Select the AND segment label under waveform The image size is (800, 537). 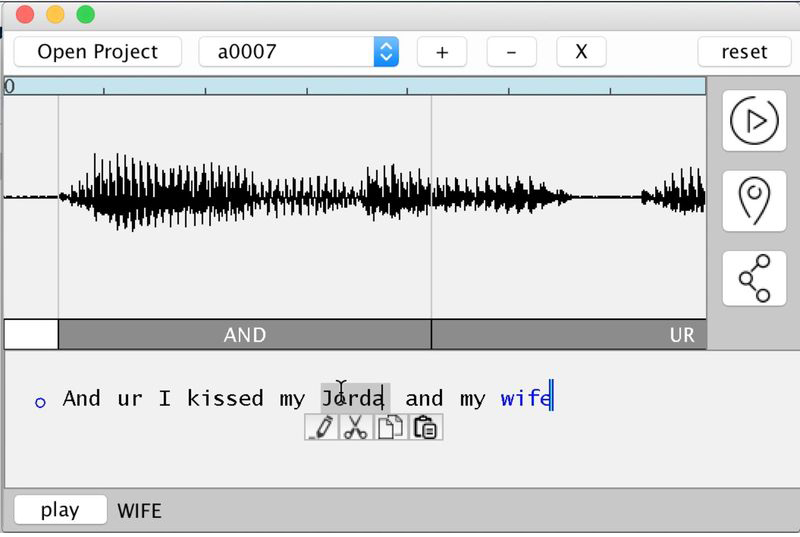tap(244, 335)
